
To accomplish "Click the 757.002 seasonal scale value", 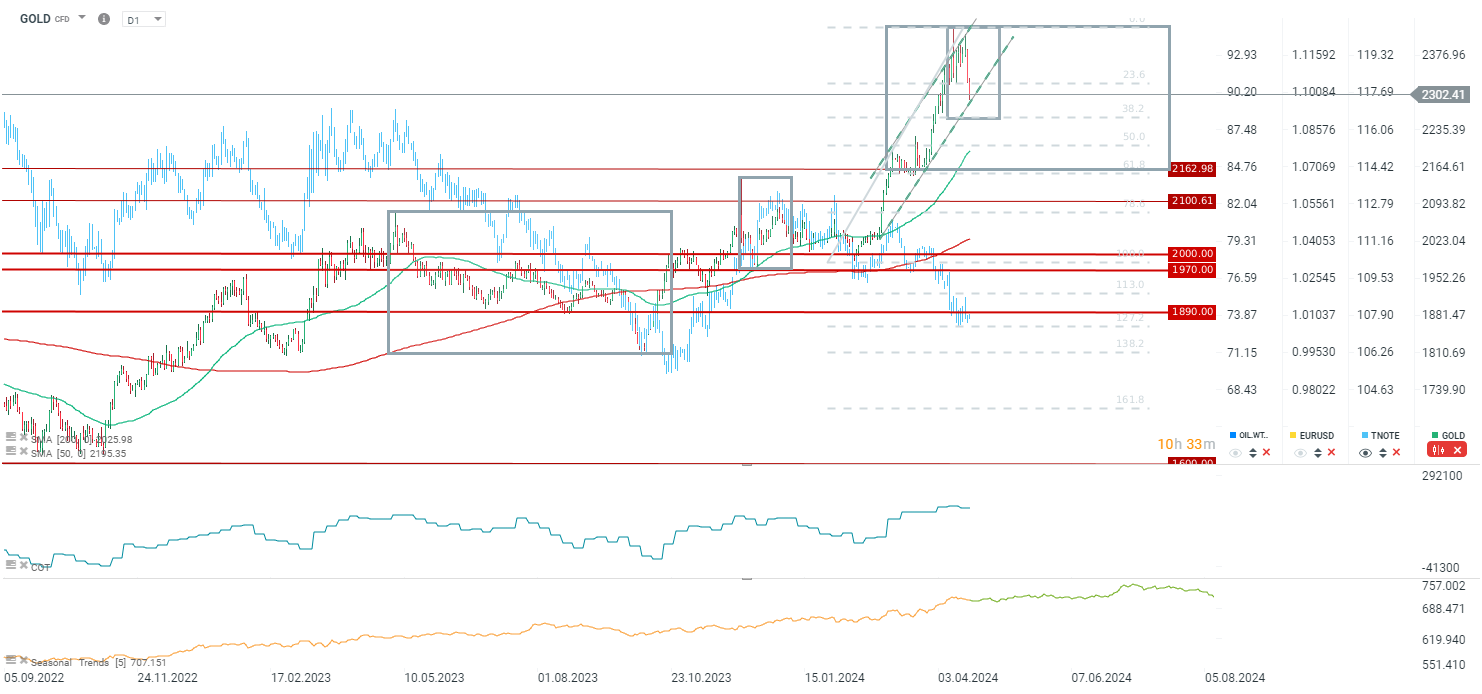I will pyautogui.click(x=1443, y=586).
